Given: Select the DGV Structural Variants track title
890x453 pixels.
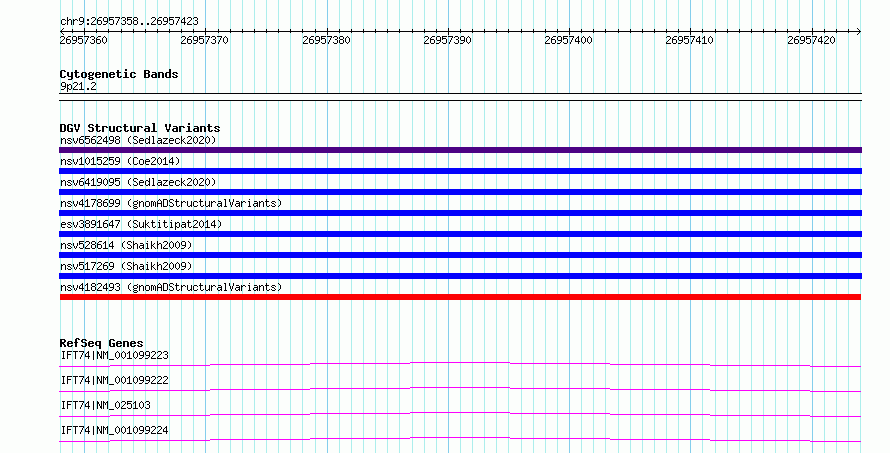Looking at the screenshot, I should coord(140,128).
